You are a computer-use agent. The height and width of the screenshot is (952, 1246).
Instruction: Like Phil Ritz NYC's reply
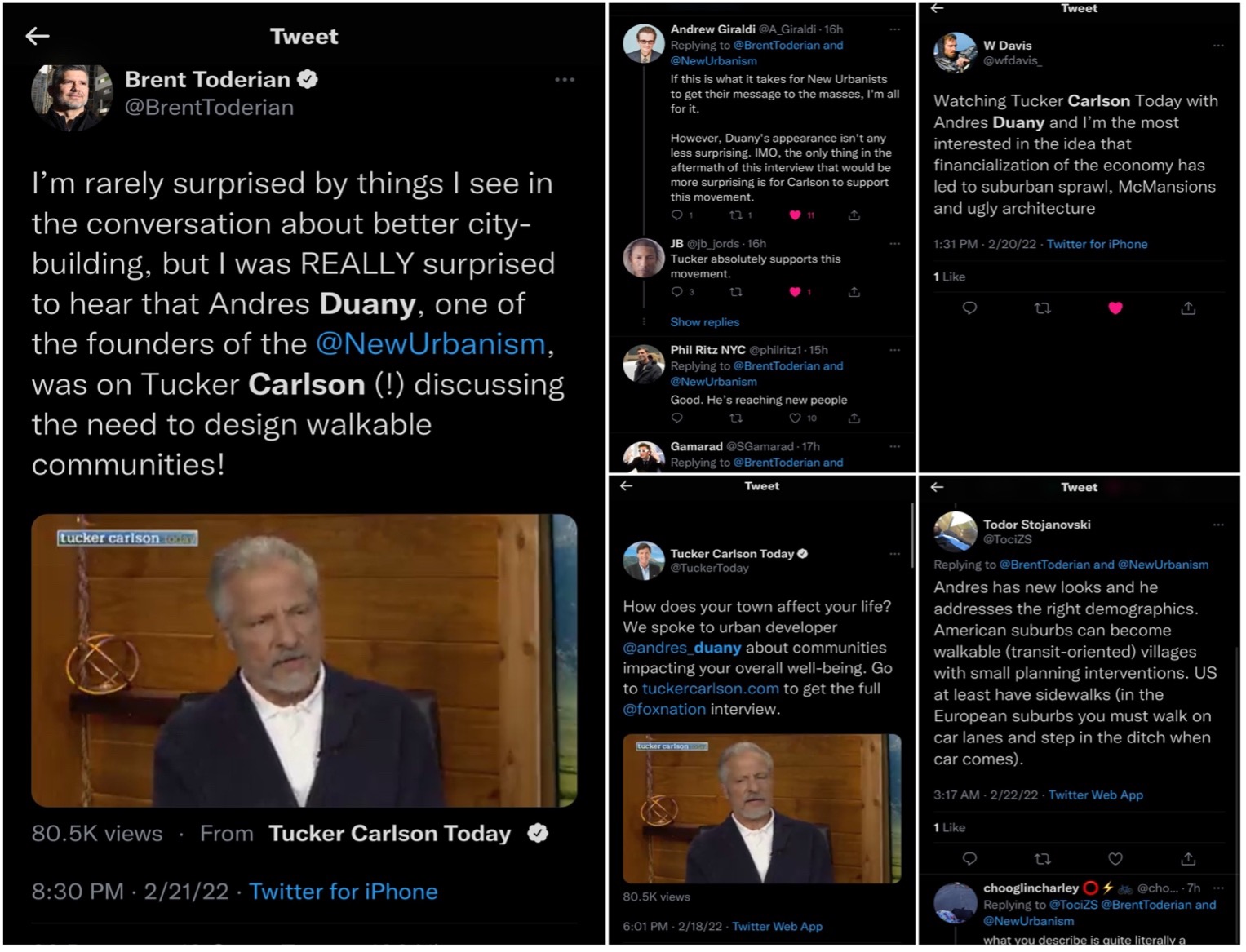(x=795, y=418)
